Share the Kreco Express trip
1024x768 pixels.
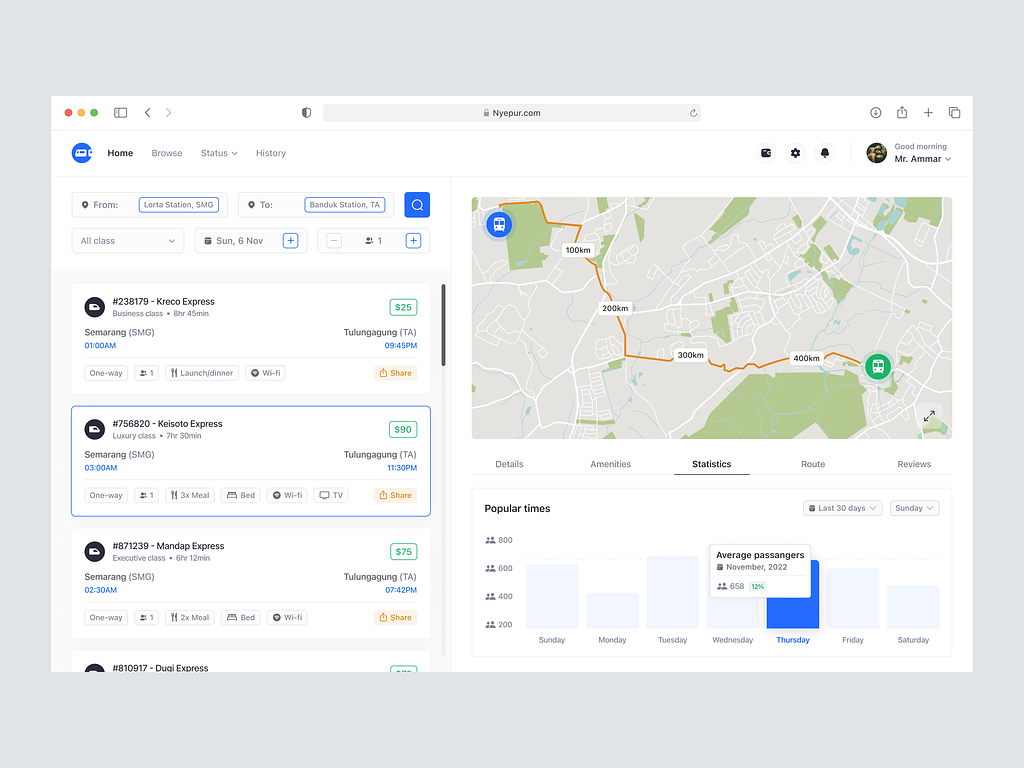tap(395, 373)
